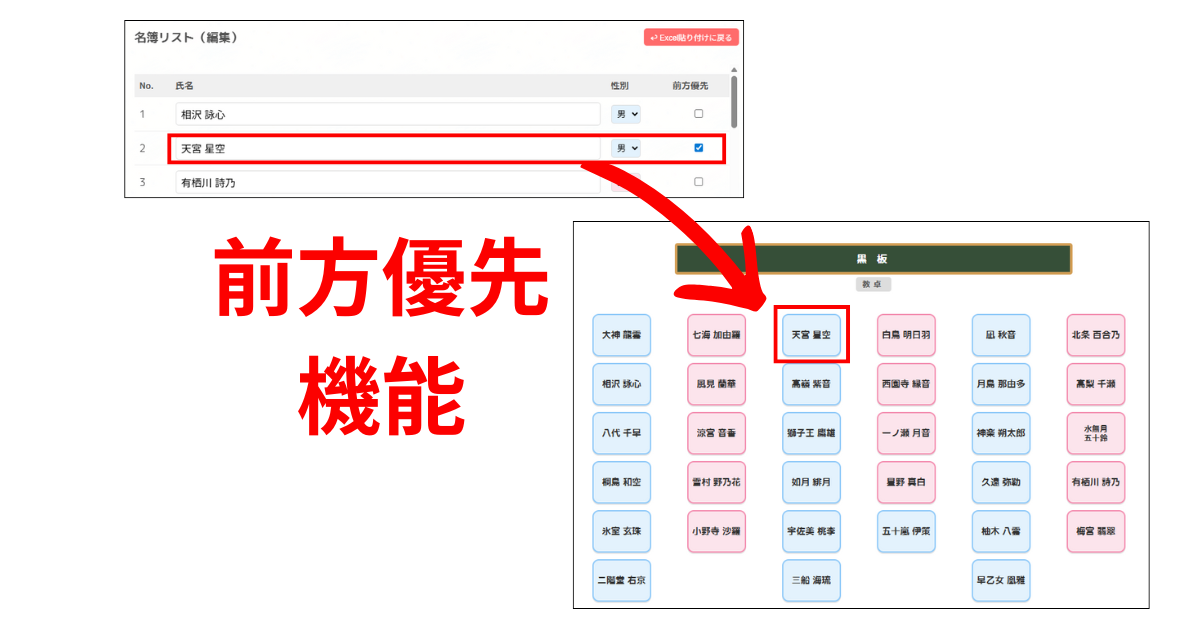Tick 前方優先 checkbox for 有栖川 詩乃
This screenshot has width=1200, height=630.
point(698,182)
